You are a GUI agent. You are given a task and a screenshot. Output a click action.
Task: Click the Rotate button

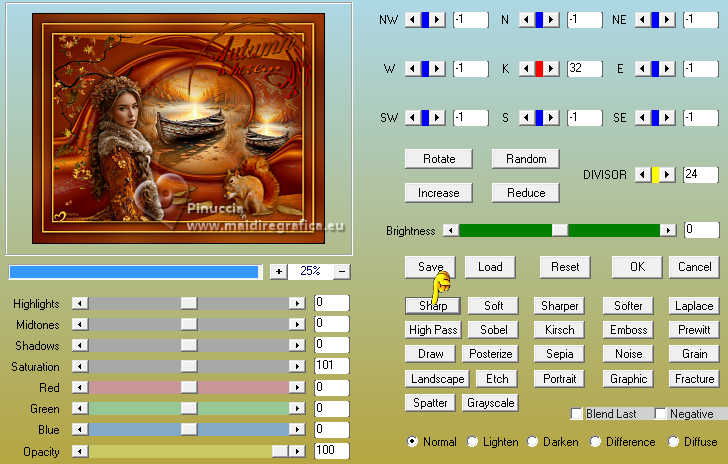(x=439, y=159)
